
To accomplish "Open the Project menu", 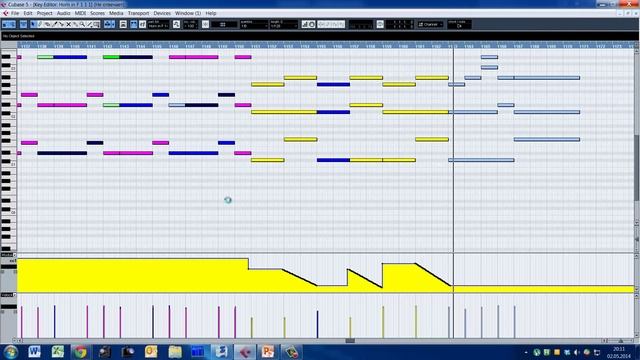I will 44,13.
